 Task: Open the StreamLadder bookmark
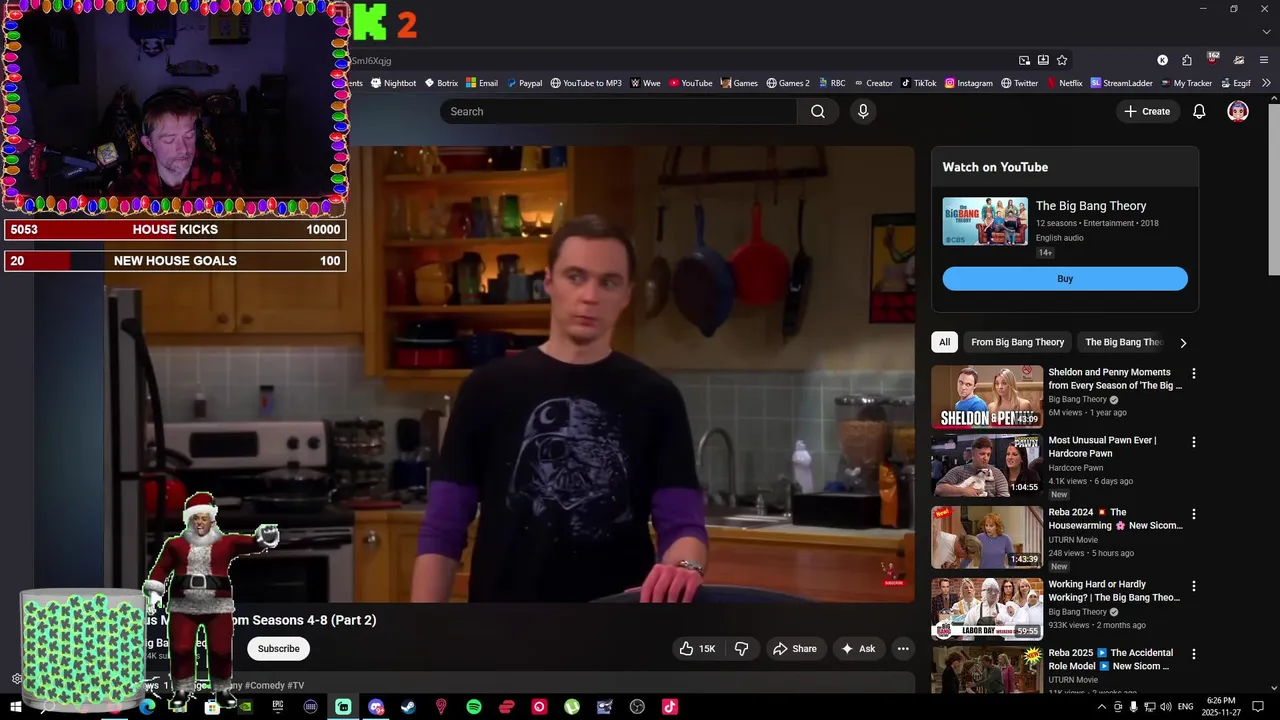[1121, 83]
